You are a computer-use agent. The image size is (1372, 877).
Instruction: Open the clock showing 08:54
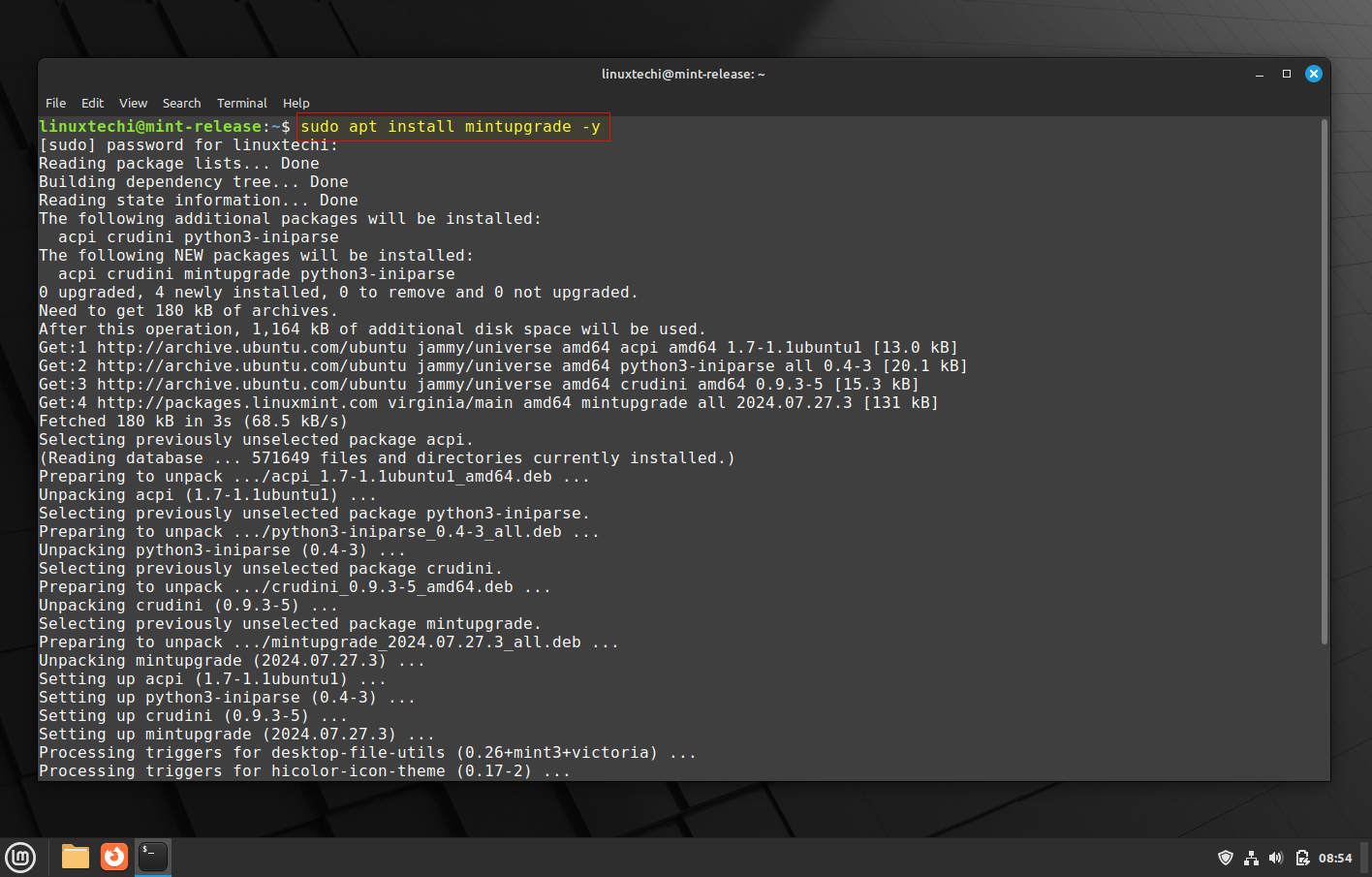(1335, 858)
